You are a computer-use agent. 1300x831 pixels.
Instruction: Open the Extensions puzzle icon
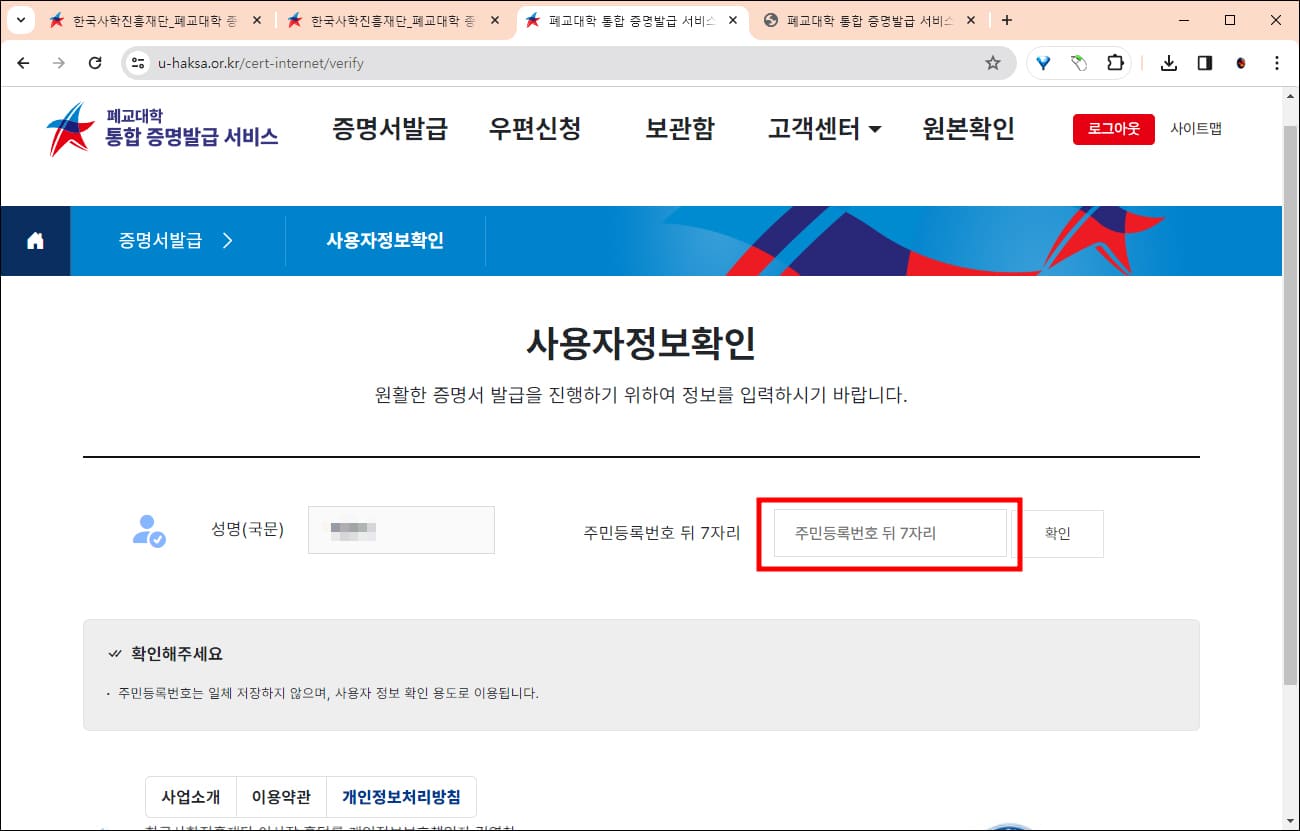point(1115,63)
